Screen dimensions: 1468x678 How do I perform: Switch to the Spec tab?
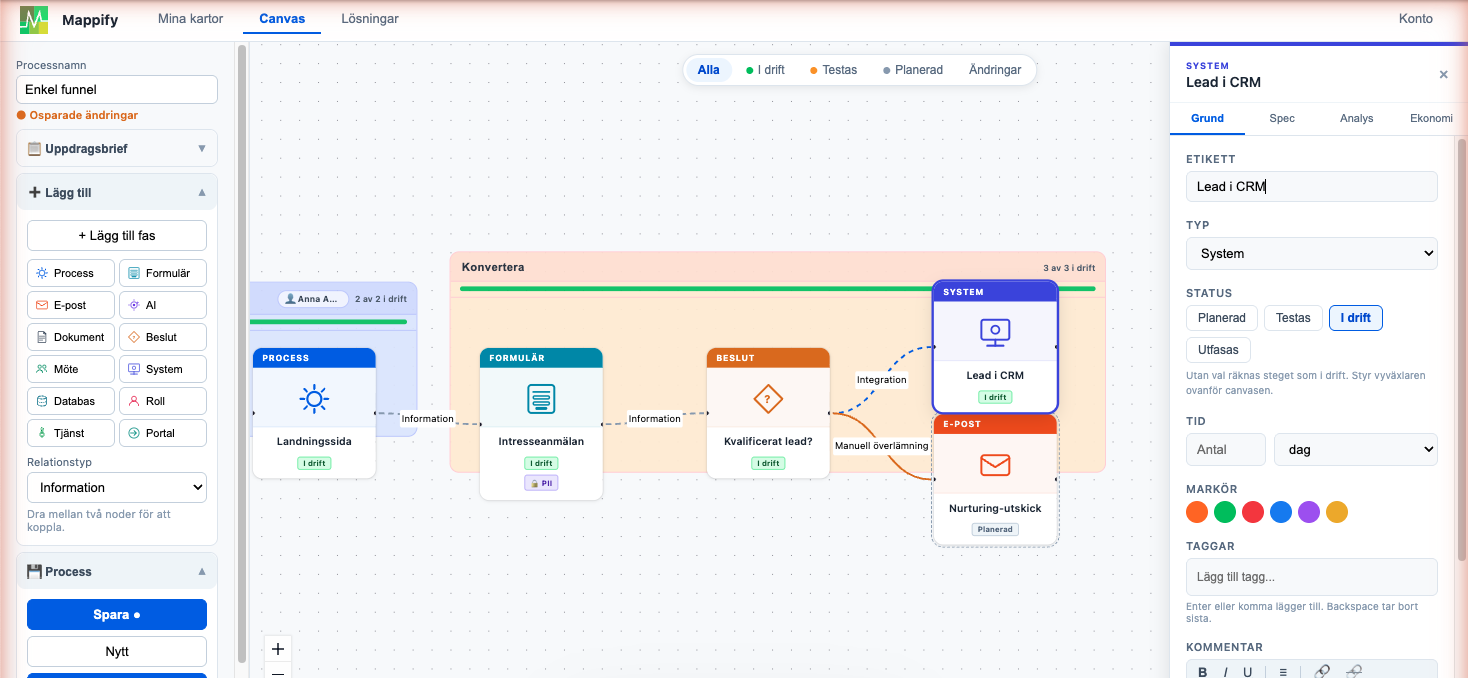tap(1282, 118)
